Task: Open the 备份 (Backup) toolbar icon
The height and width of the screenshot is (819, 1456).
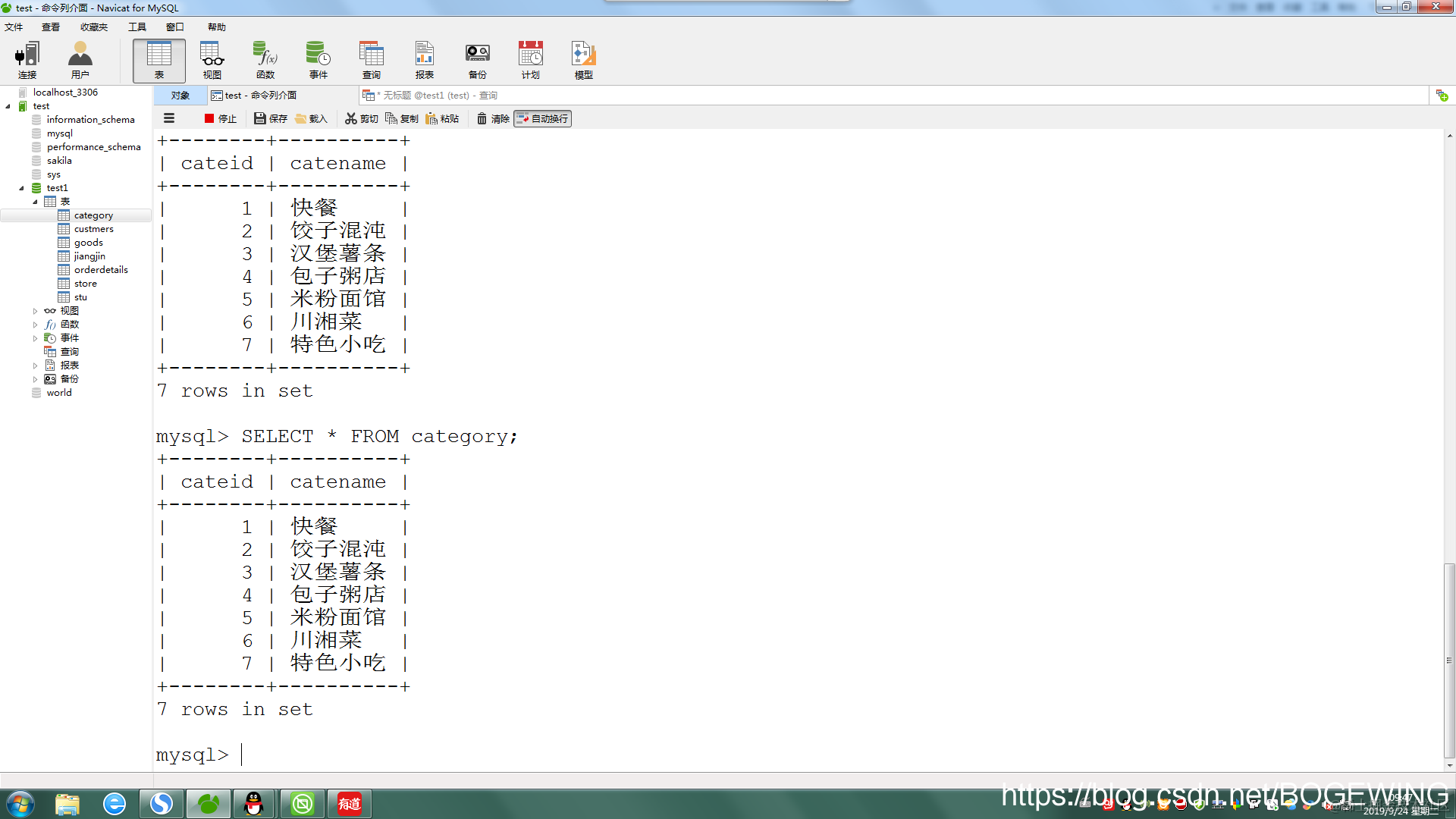Action: pos(477,60)
